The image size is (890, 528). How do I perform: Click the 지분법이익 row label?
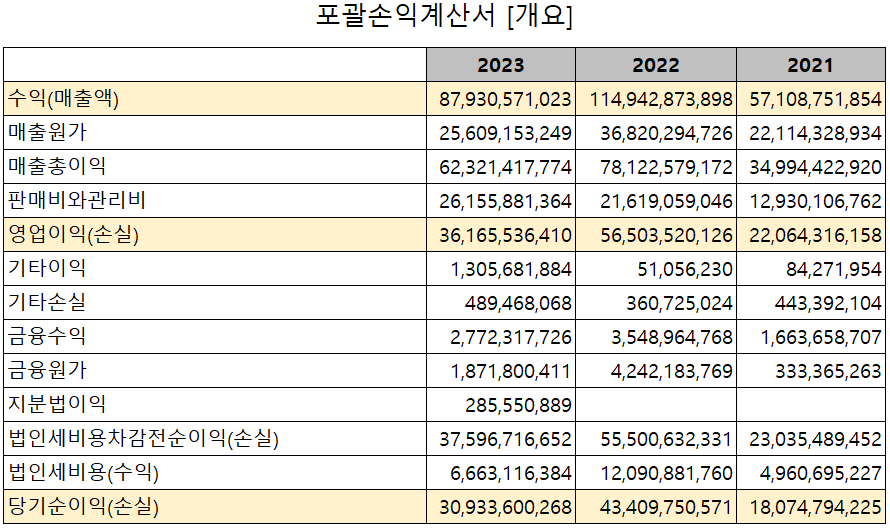point(57,404)
